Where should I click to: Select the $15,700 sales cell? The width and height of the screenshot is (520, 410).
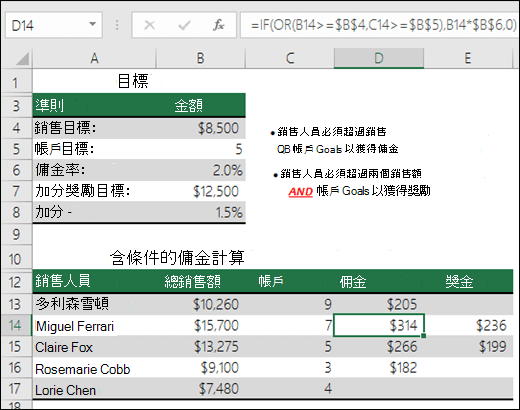(x=201, y=325)
